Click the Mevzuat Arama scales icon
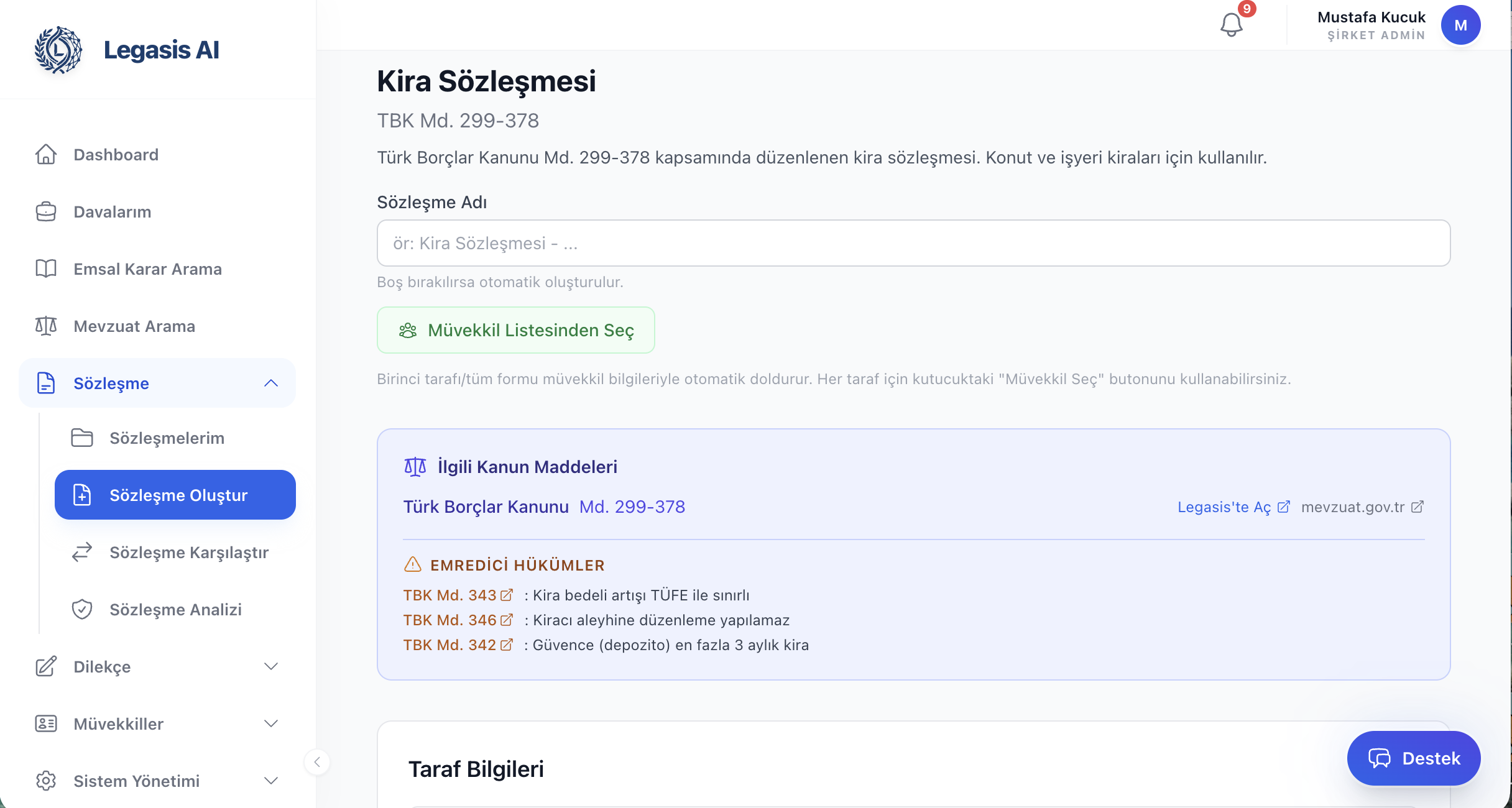 [46, 326]
